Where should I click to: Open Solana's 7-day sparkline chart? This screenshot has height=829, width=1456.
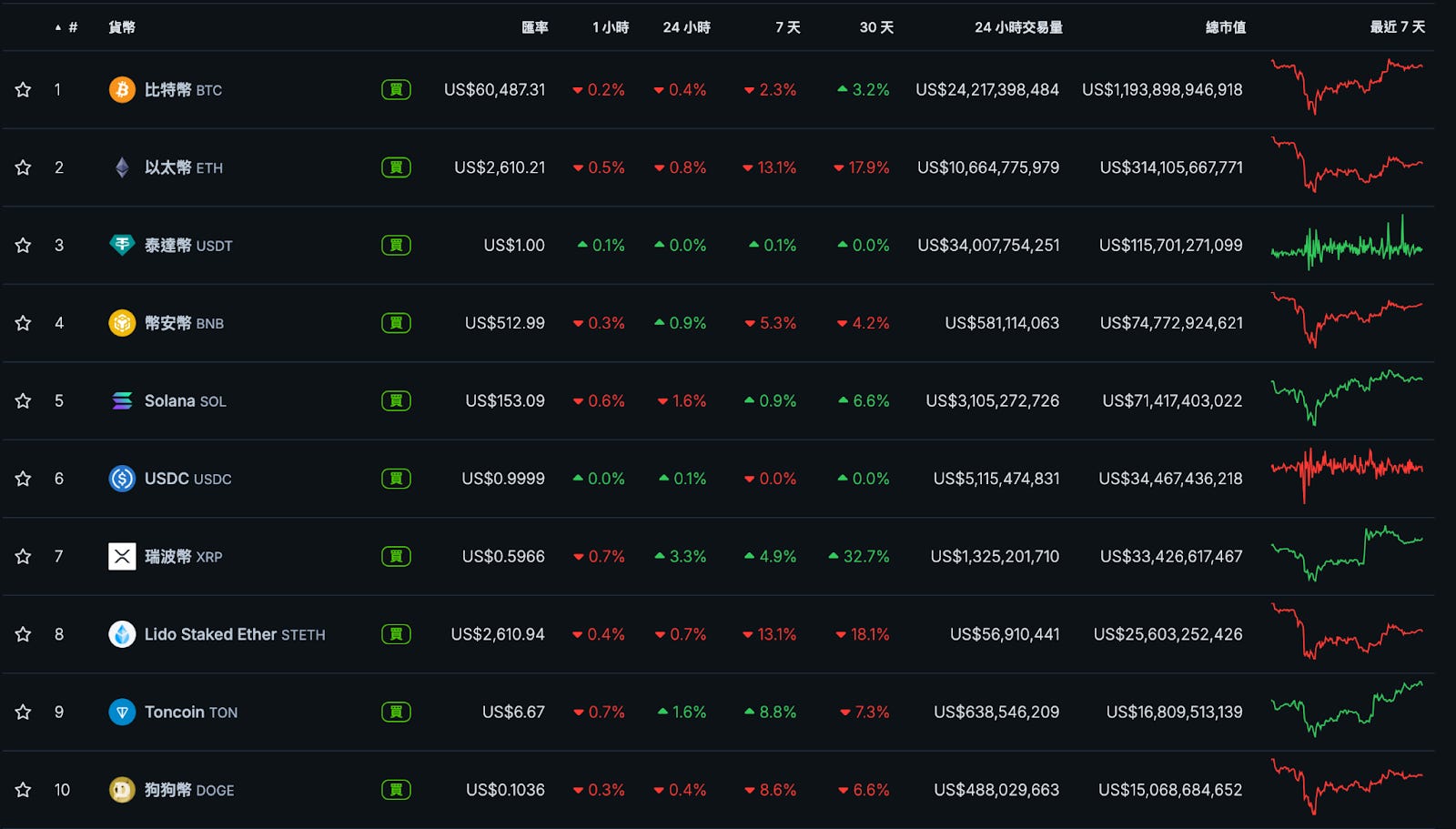1347,397
